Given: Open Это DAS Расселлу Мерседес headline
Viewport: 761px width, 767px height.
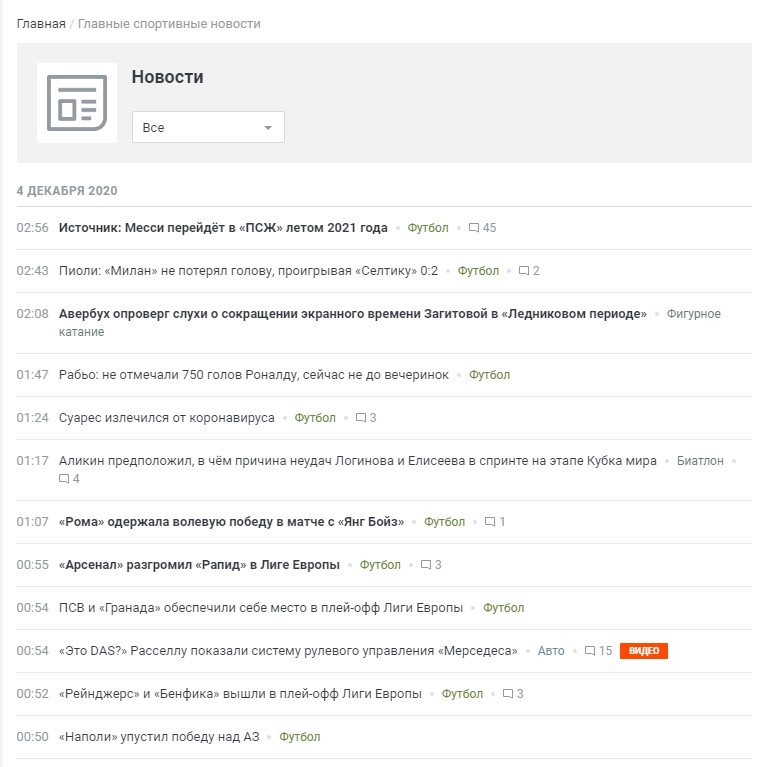Looking at the screenshot, I should coord(288,651).
